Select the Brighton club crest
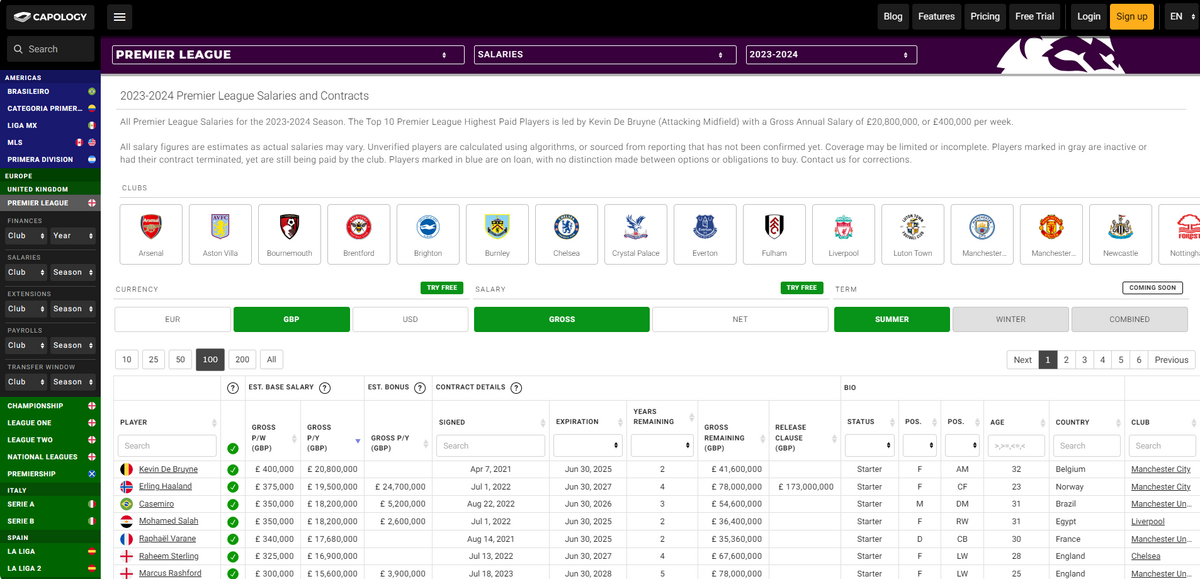This screenshot has width=1200, height=579. point(428,234)
